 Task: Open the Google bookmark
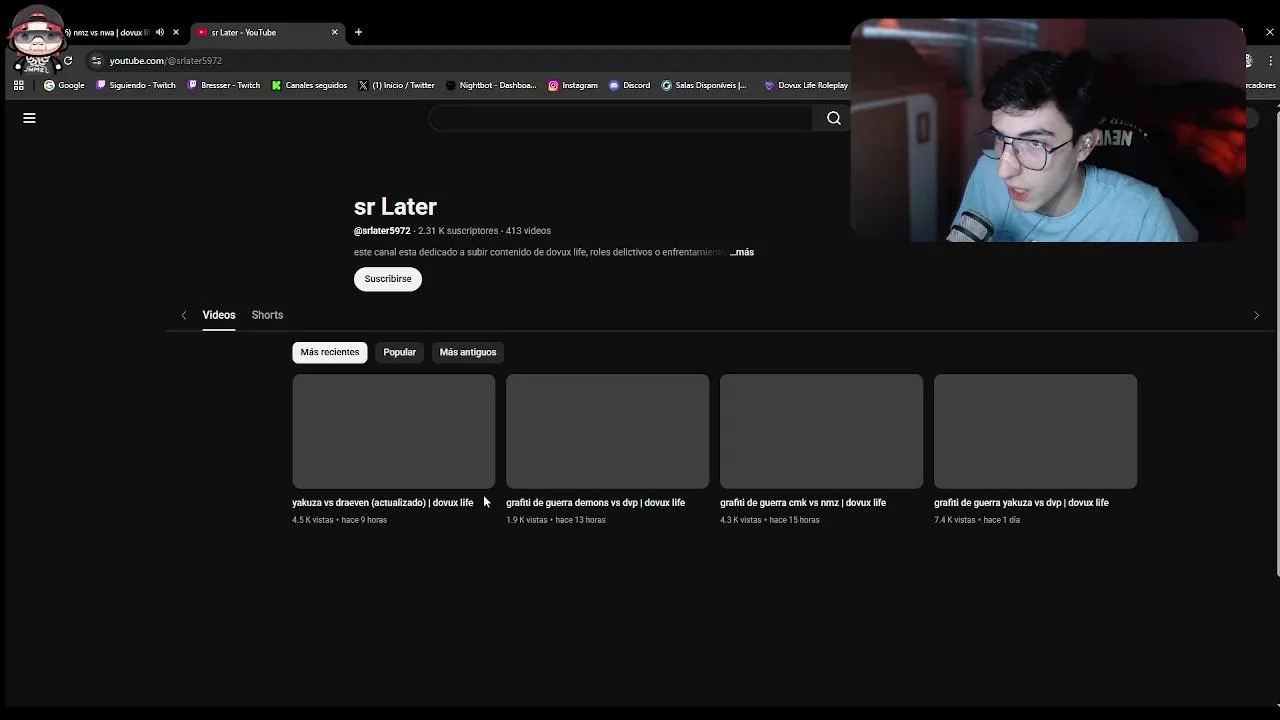(x=65, y=85)
